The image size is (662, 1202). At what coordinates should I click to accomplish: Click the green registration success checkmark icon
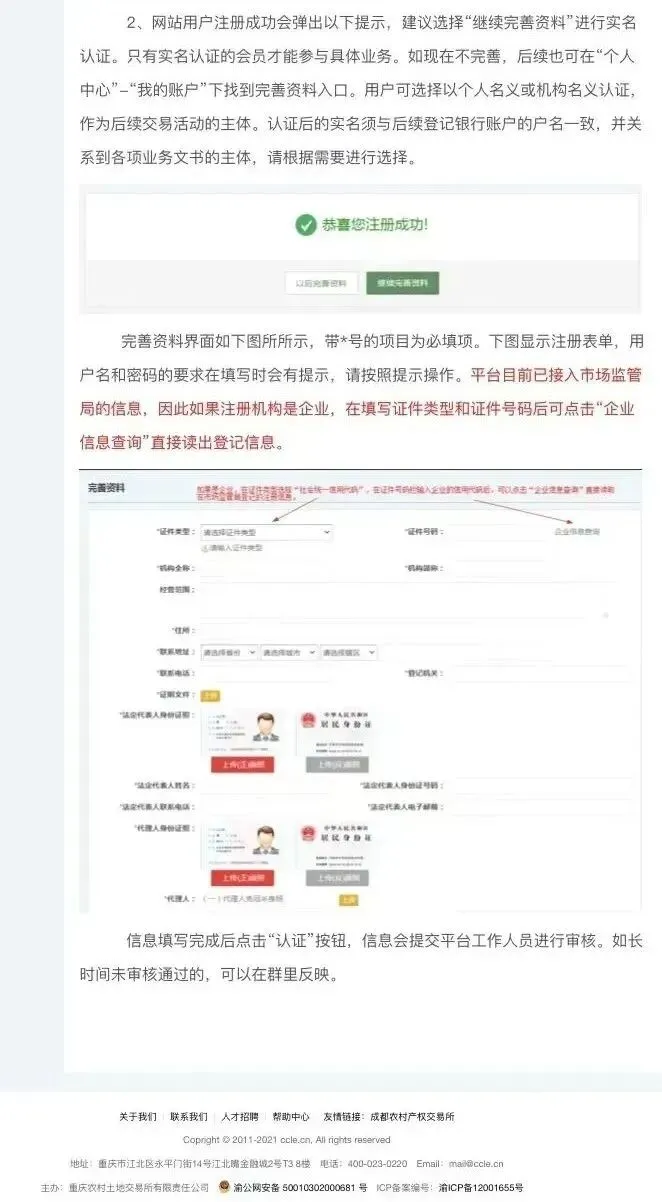305,226
